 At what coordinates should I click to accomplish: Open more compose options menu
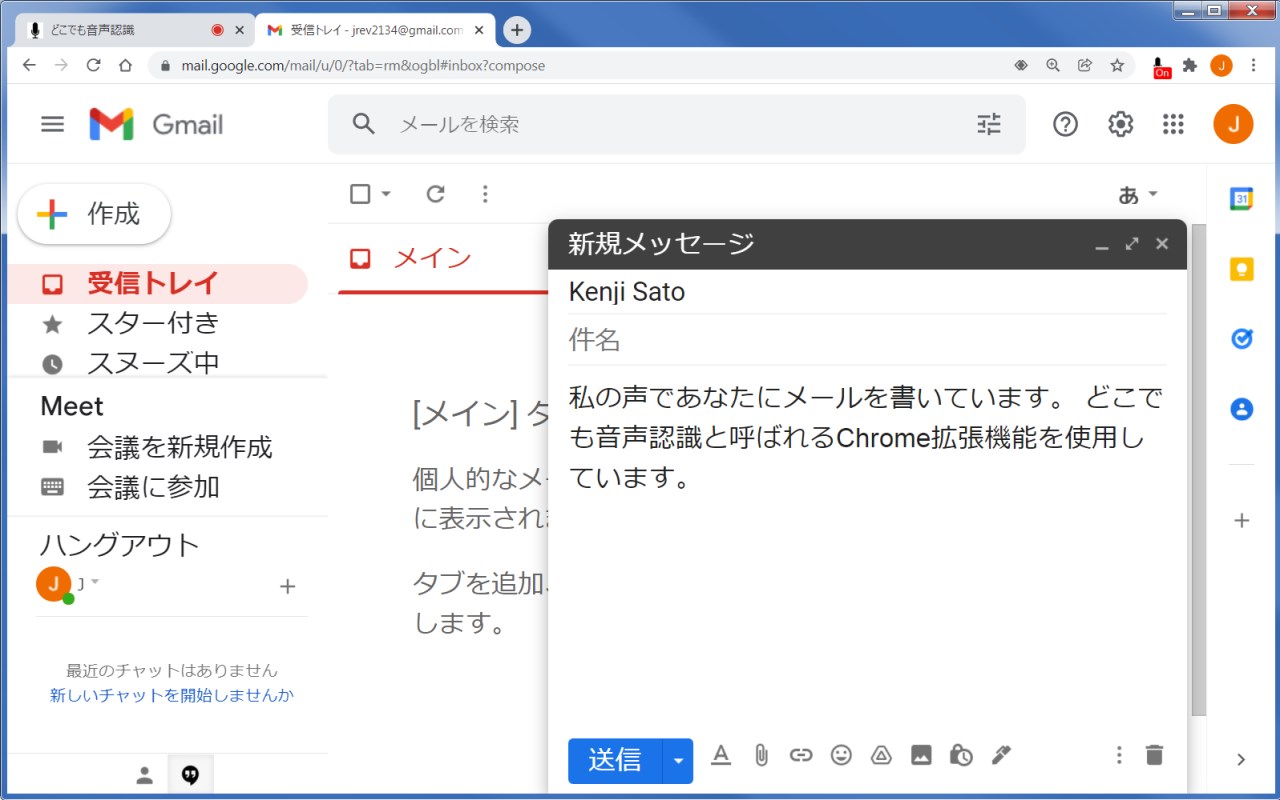[1119, 755]
